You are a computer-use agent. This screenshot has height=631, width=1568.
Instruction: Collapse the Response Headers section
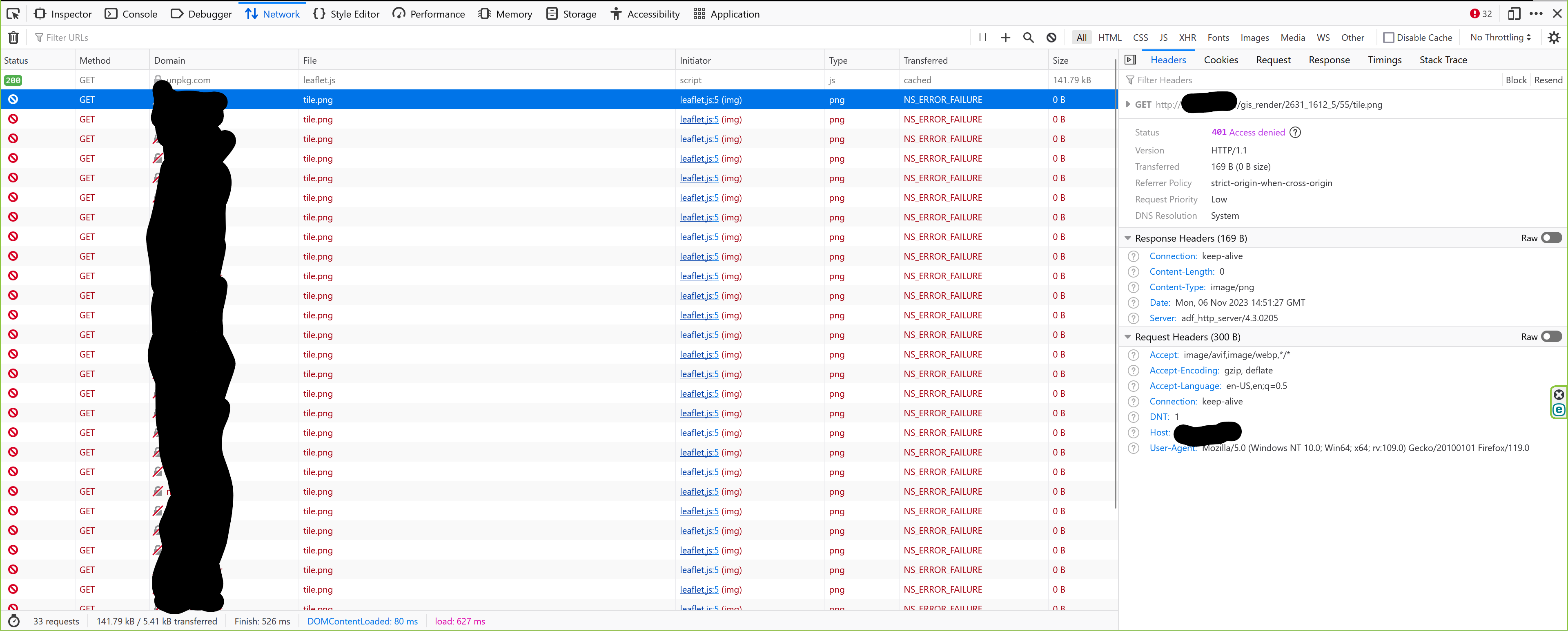point(1127,238)
